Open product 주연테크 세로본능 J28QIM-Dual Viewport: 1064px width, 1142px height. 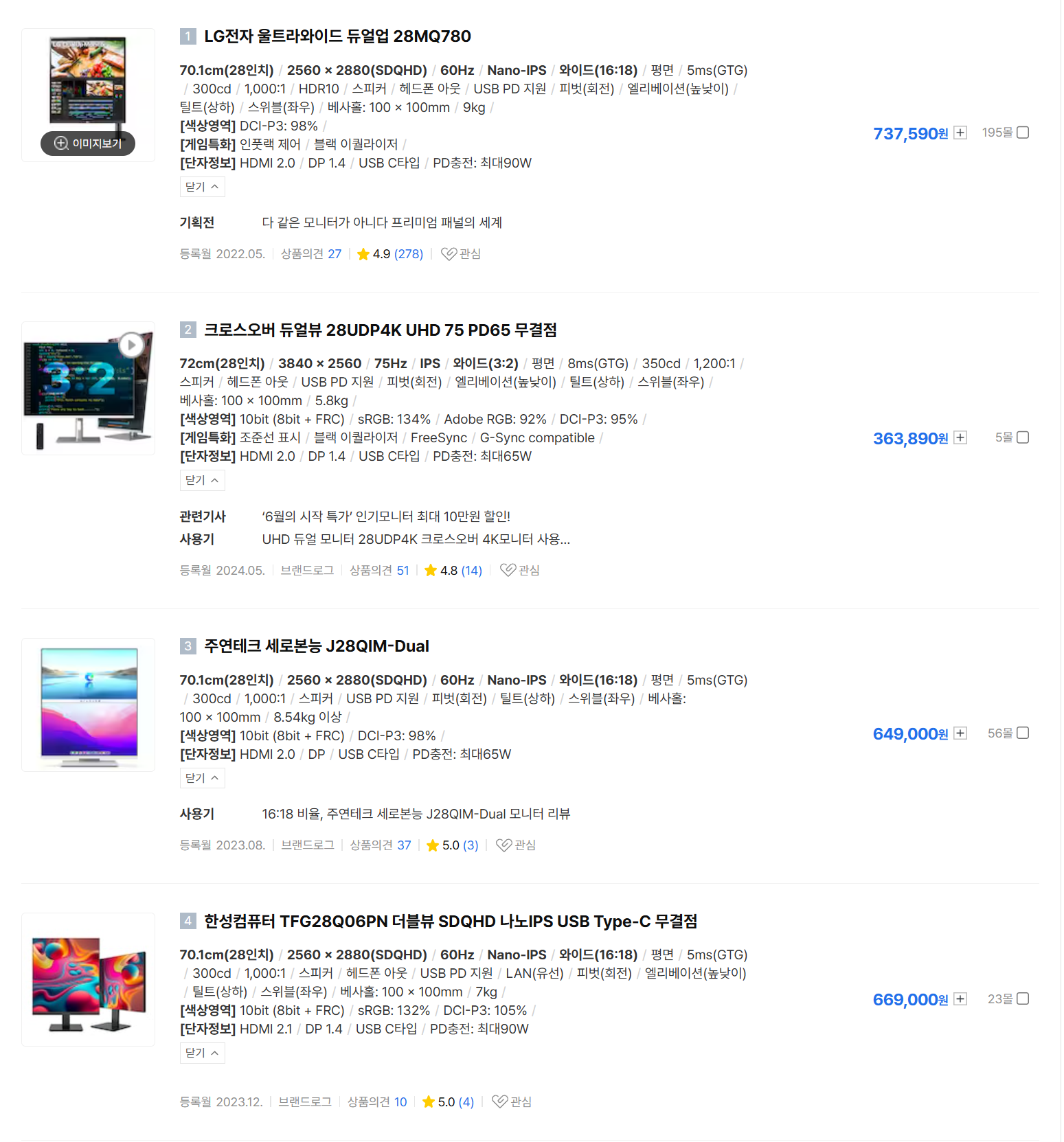tap(317, 646)
